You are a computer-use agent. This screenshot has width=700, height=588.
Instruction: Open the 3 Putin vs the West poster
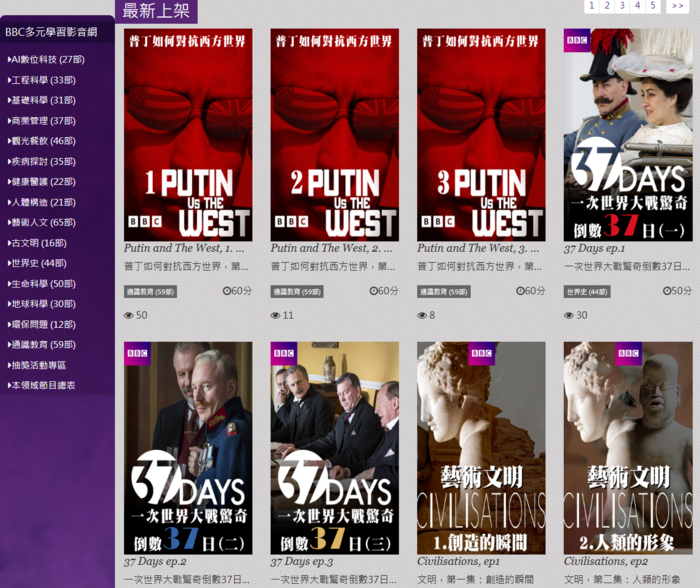click(481, 135)
